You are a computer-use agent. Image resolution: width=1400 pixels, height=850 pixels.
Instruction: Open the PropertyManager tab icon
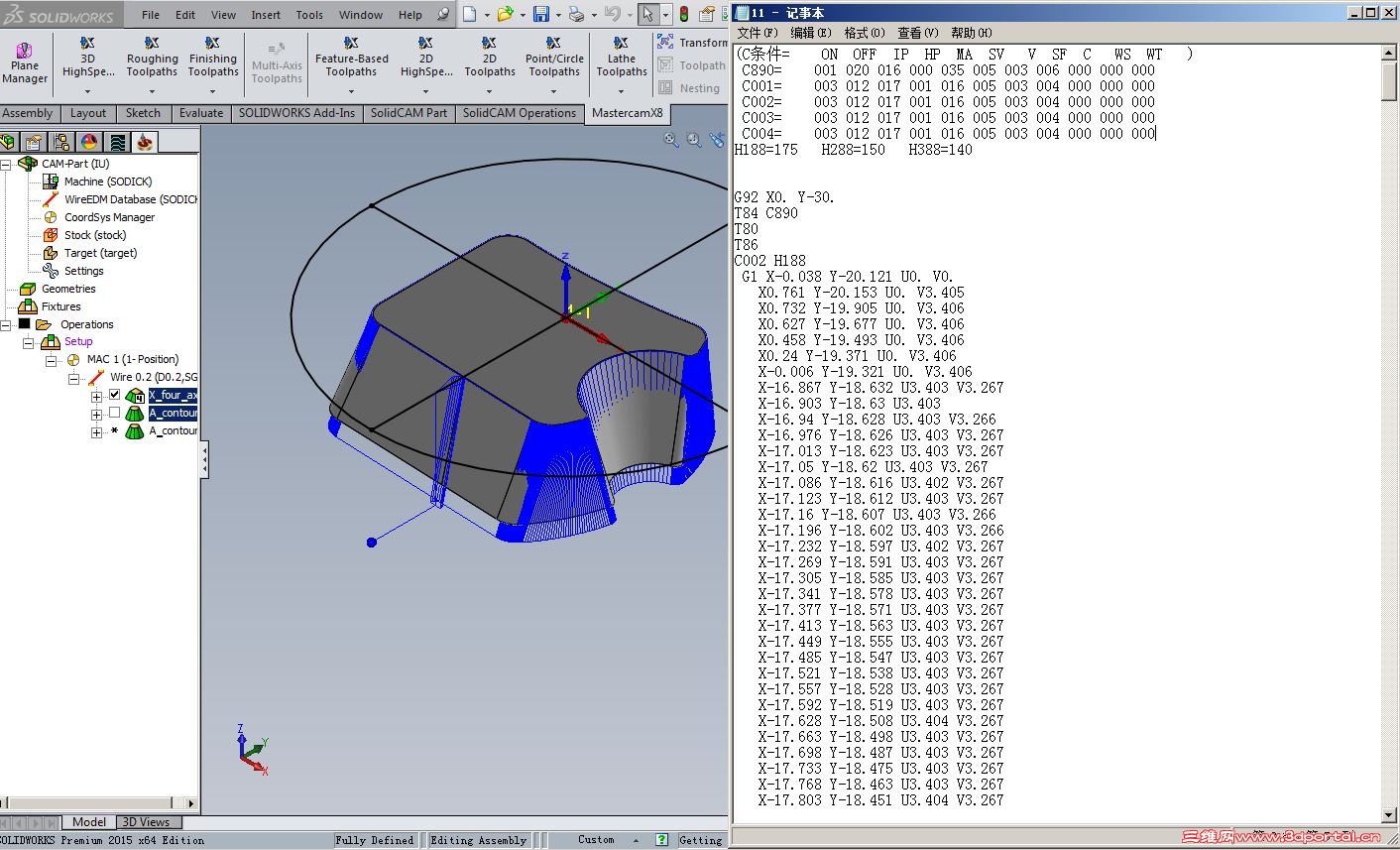click(34, 142)
